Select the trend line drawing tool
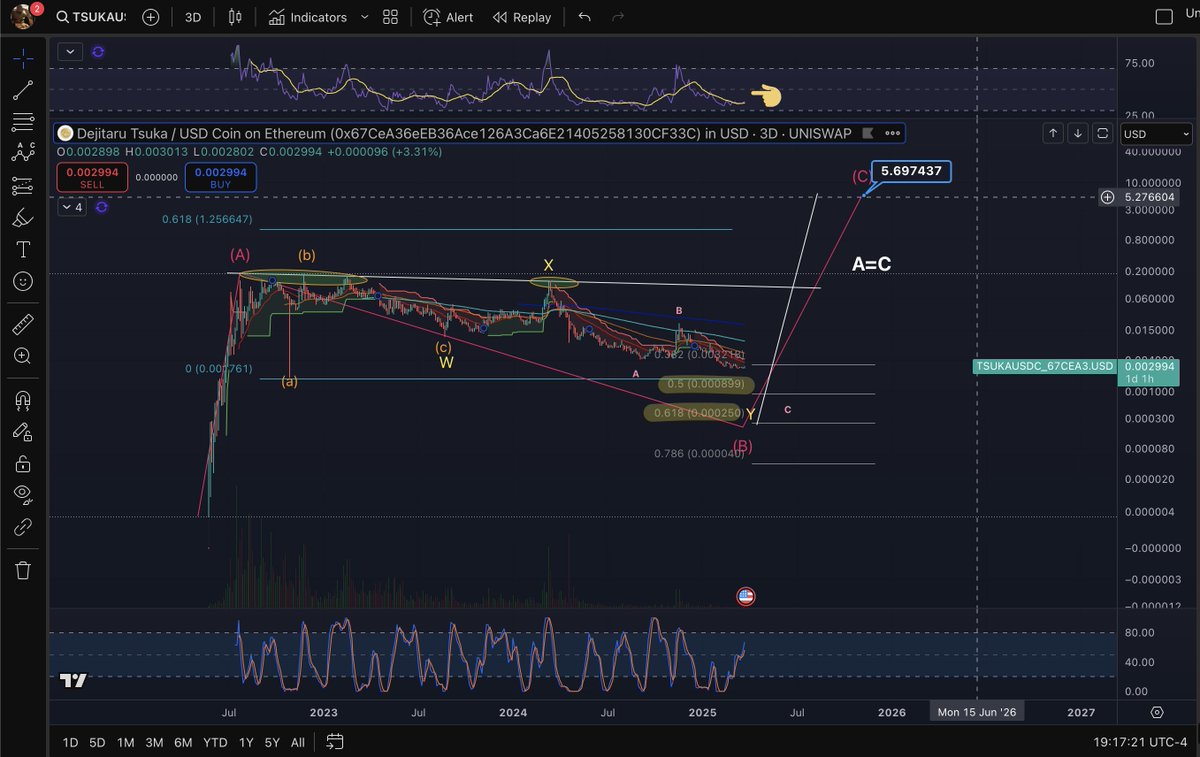Screen dimensions: 1200x757 pyautogui.click(x=23, y=90)
